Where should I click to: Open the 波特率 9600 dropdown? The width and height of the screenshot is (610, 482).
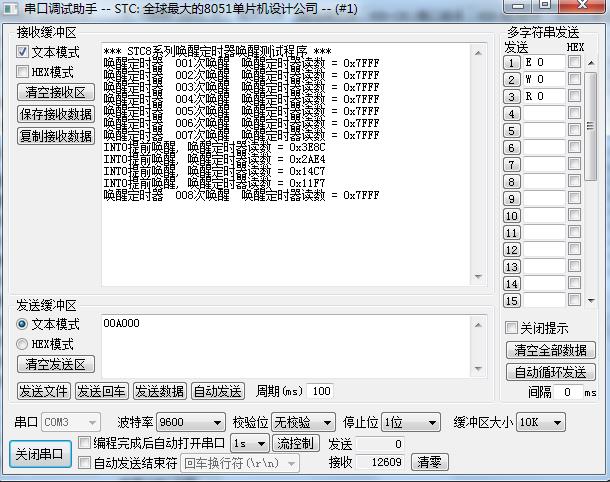point(190,422)
